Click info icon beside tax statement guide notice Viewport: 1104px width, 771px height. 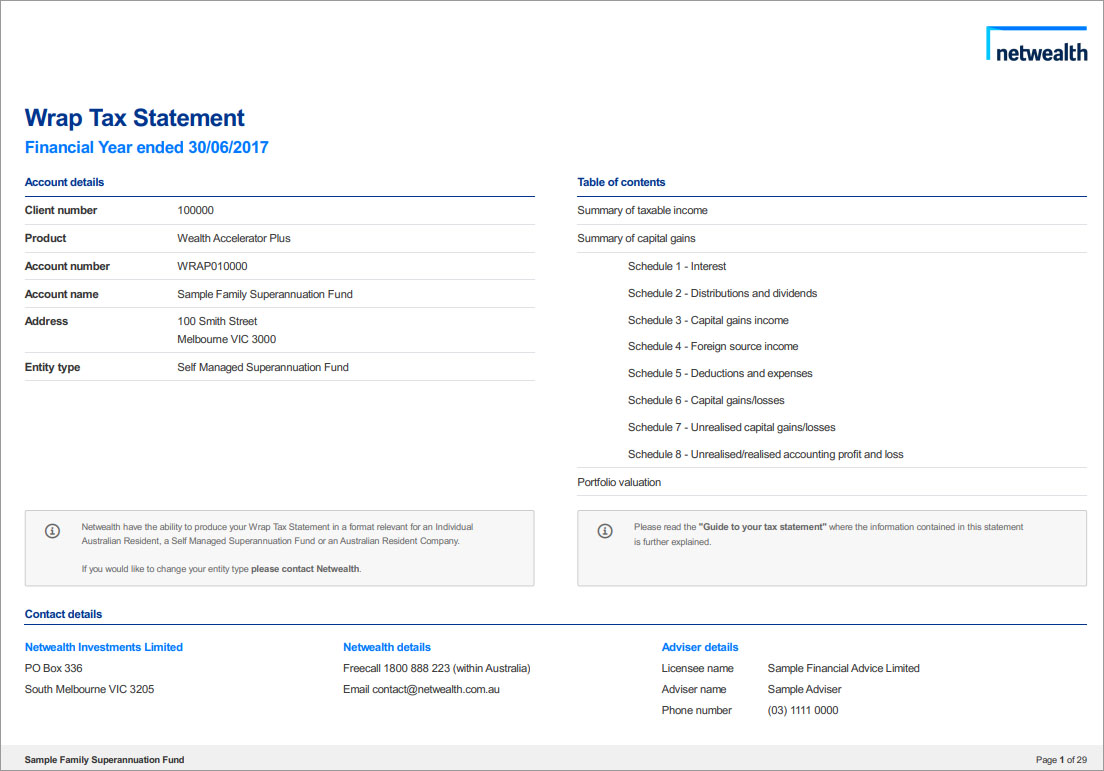(x=605, y=531)
